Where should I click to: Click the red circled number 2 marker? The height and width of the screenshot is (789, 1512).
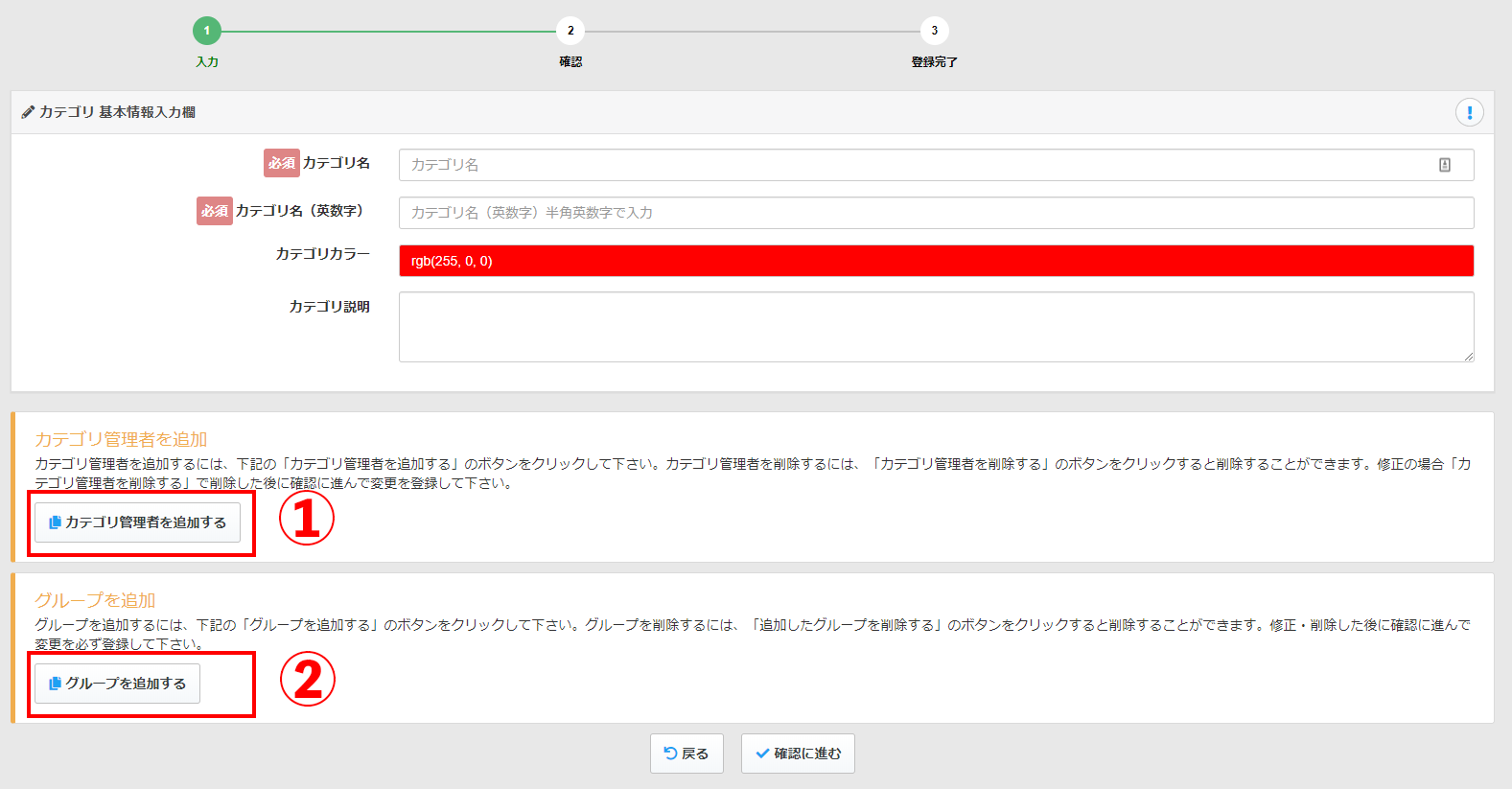[307, 680]
